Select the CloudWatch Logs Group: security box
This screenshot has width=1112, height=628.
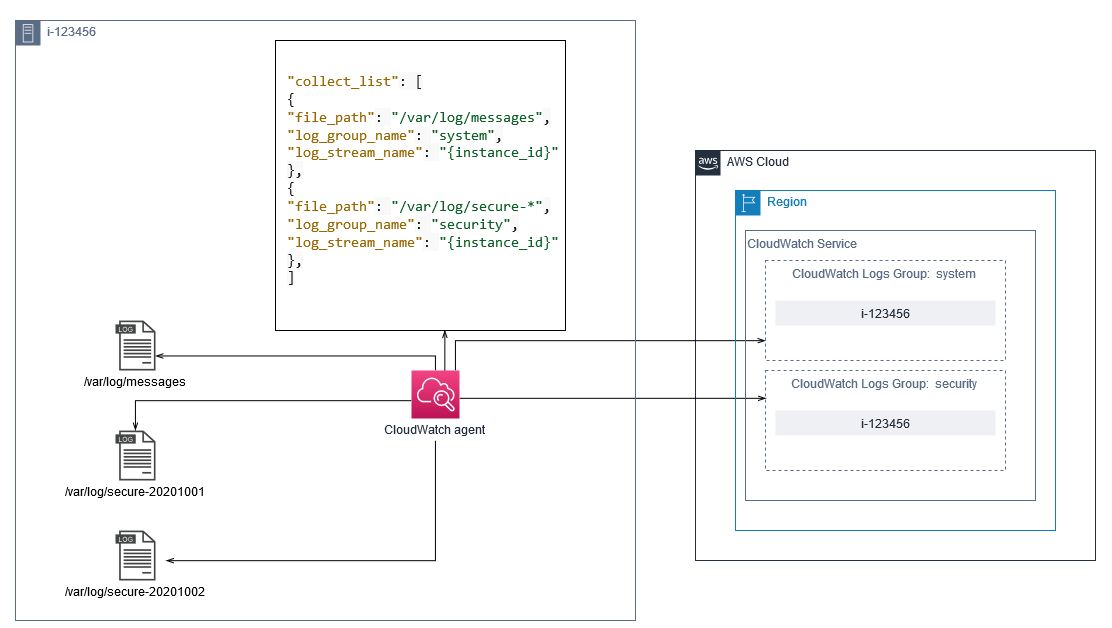pos(885,418)
